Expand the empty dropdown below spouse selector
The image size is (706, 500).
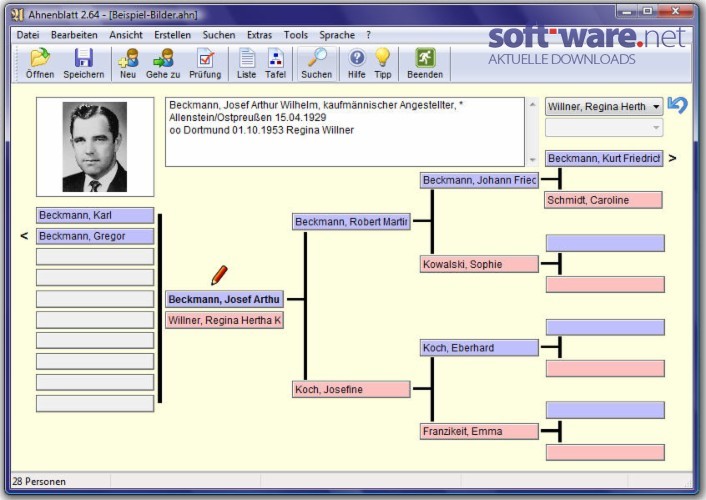(656, 128)
